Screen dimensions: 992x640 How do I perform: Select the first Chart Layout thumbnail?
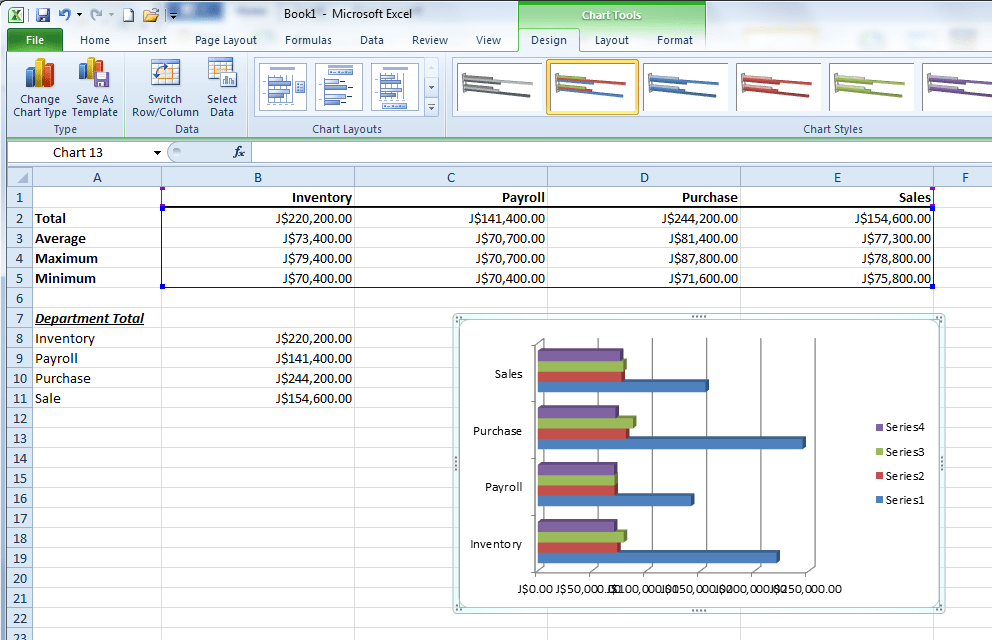[x=281, y=87]
